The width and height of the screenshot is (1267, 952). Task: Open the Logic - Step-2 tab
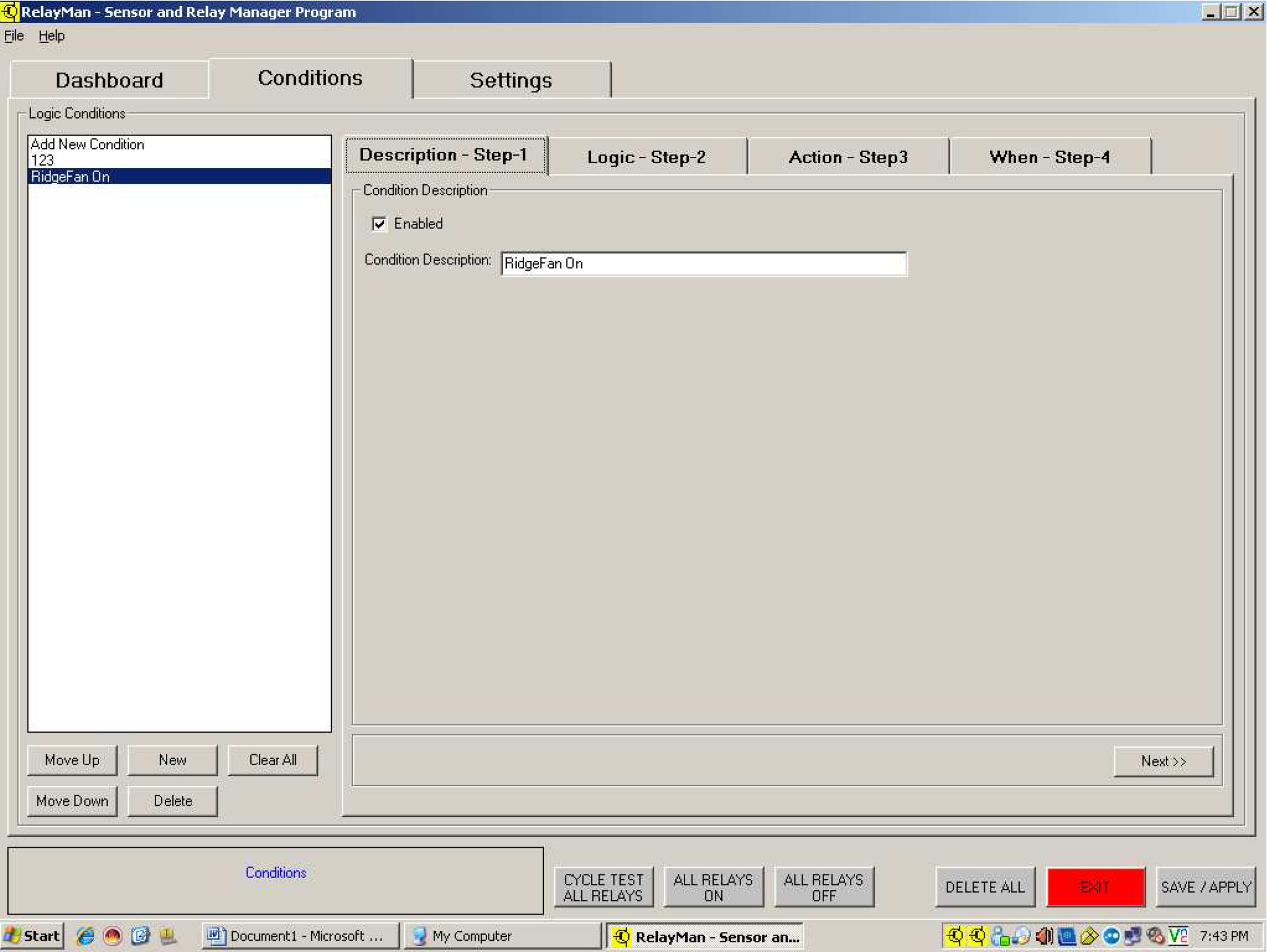(646, 157)
